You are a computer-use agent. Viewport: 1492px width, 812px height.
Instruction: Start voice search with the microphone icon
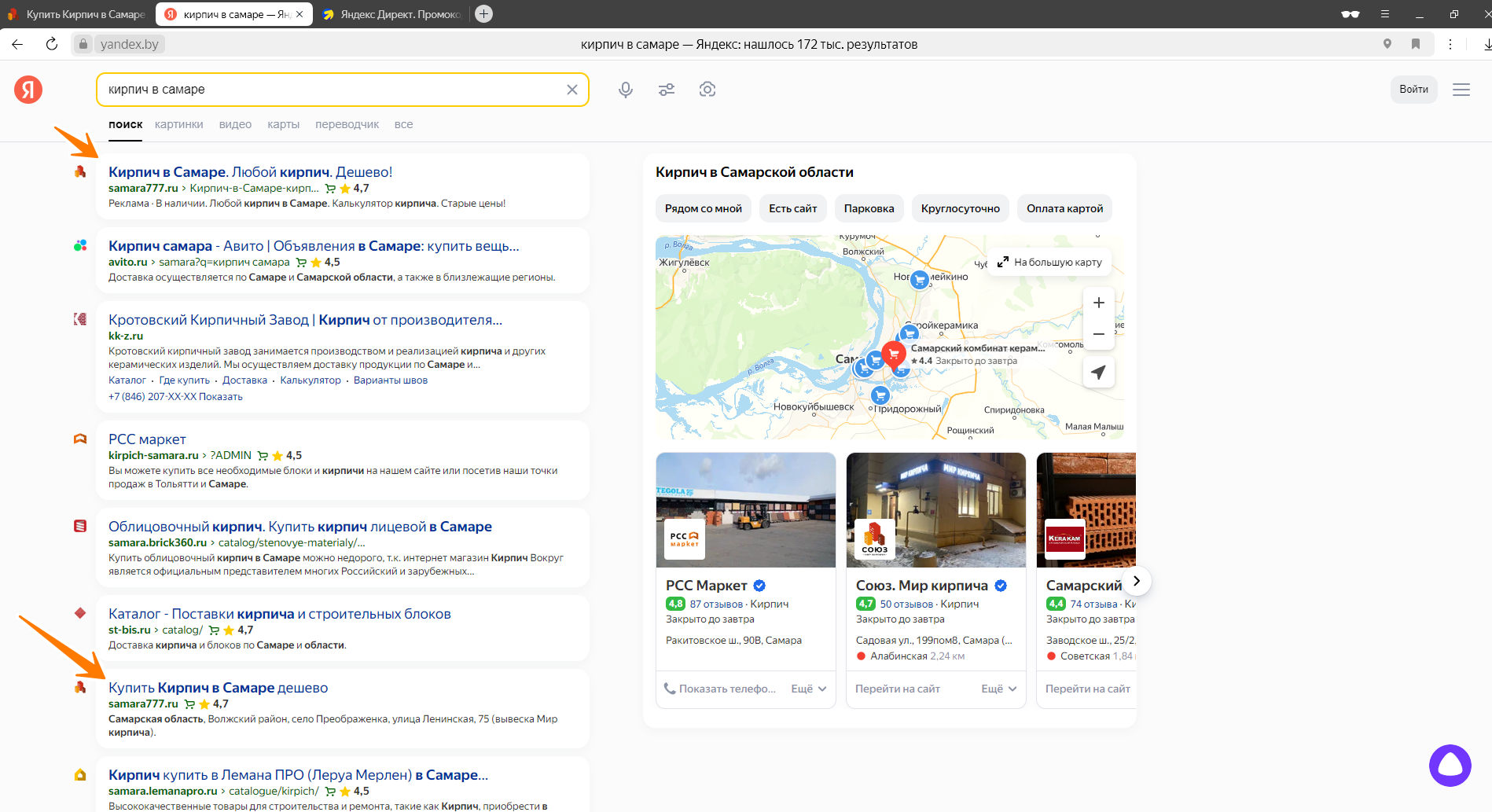pyautogui.click(x=626, y=90)
